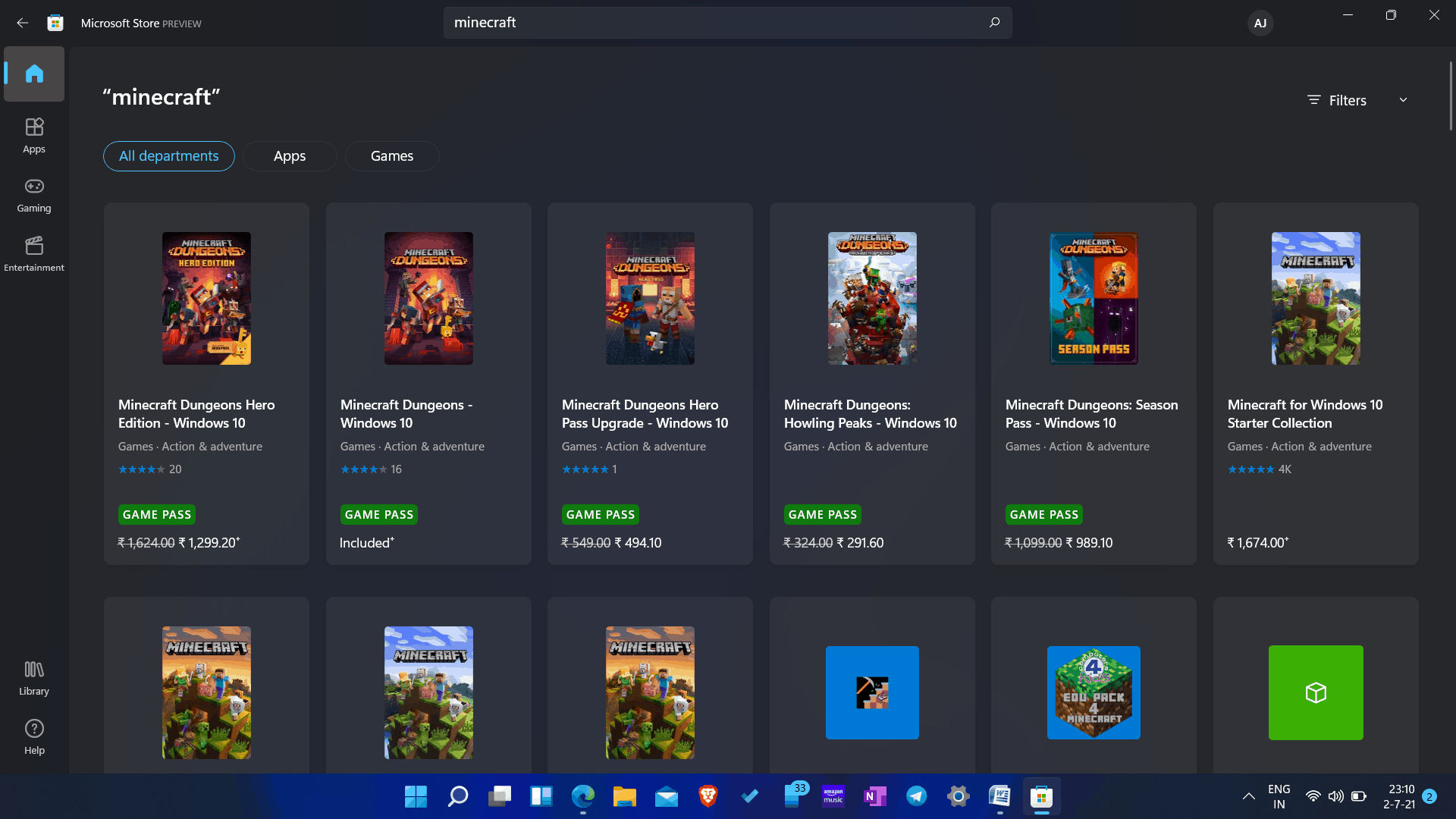The image size is (1456, 819).
Task: Click the user account icon AJ
Action: tap(1260, 22)
